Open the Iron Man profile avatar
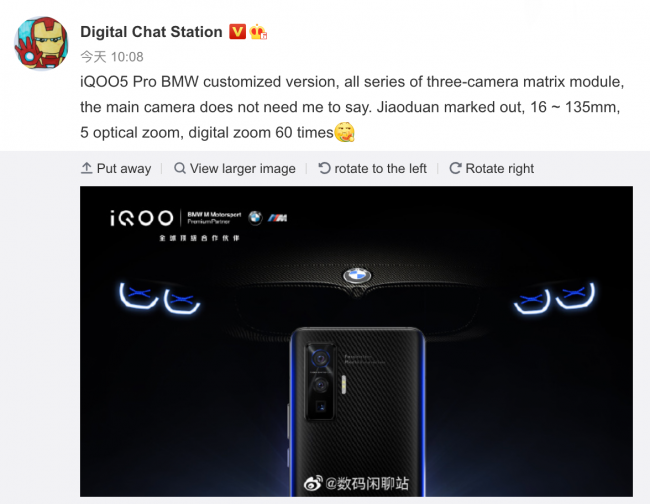This screenshot has width=650, height=504. [41, 44]
